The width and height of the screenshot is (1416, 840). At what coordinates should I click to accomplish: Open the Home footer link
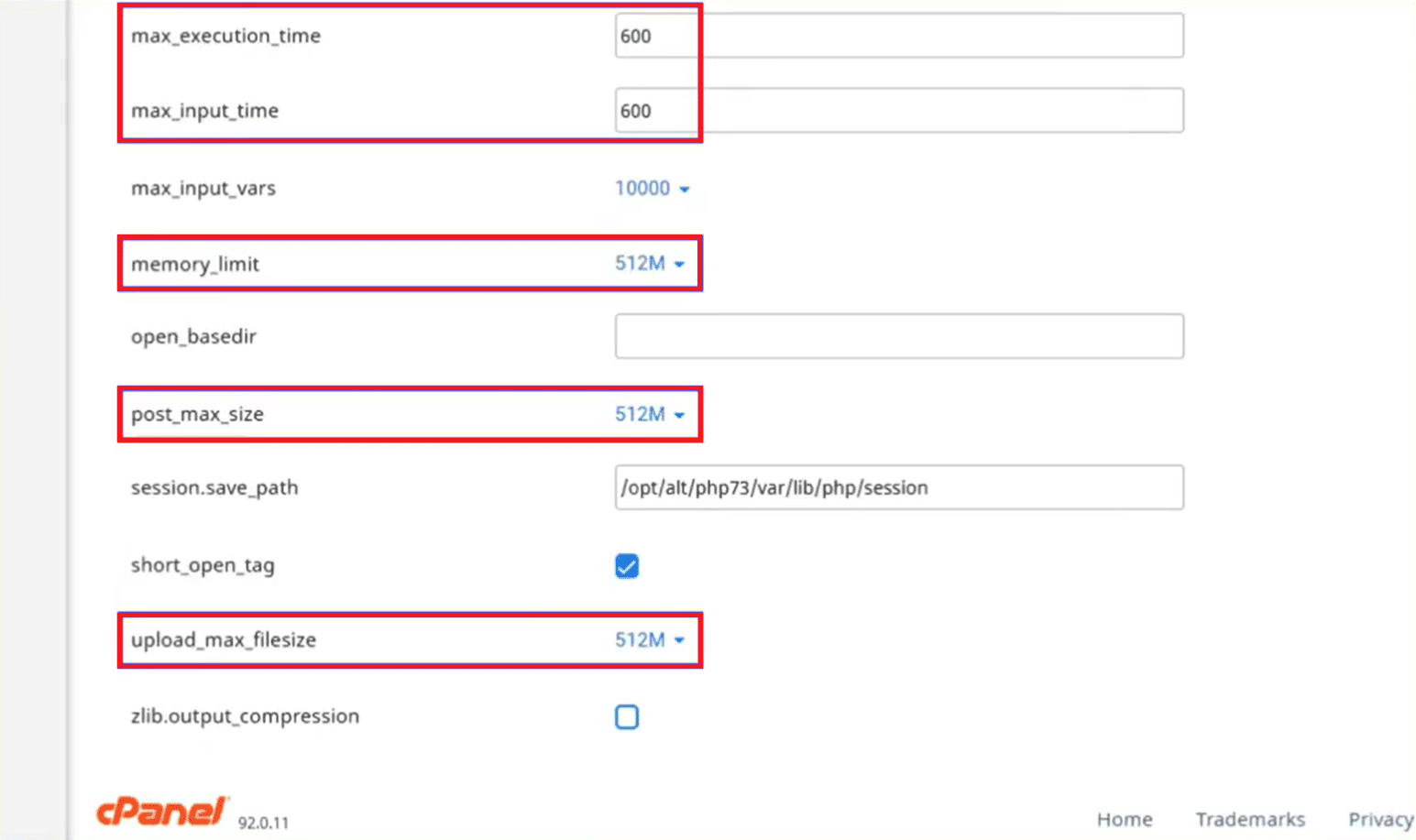[x=1125, y=819]
